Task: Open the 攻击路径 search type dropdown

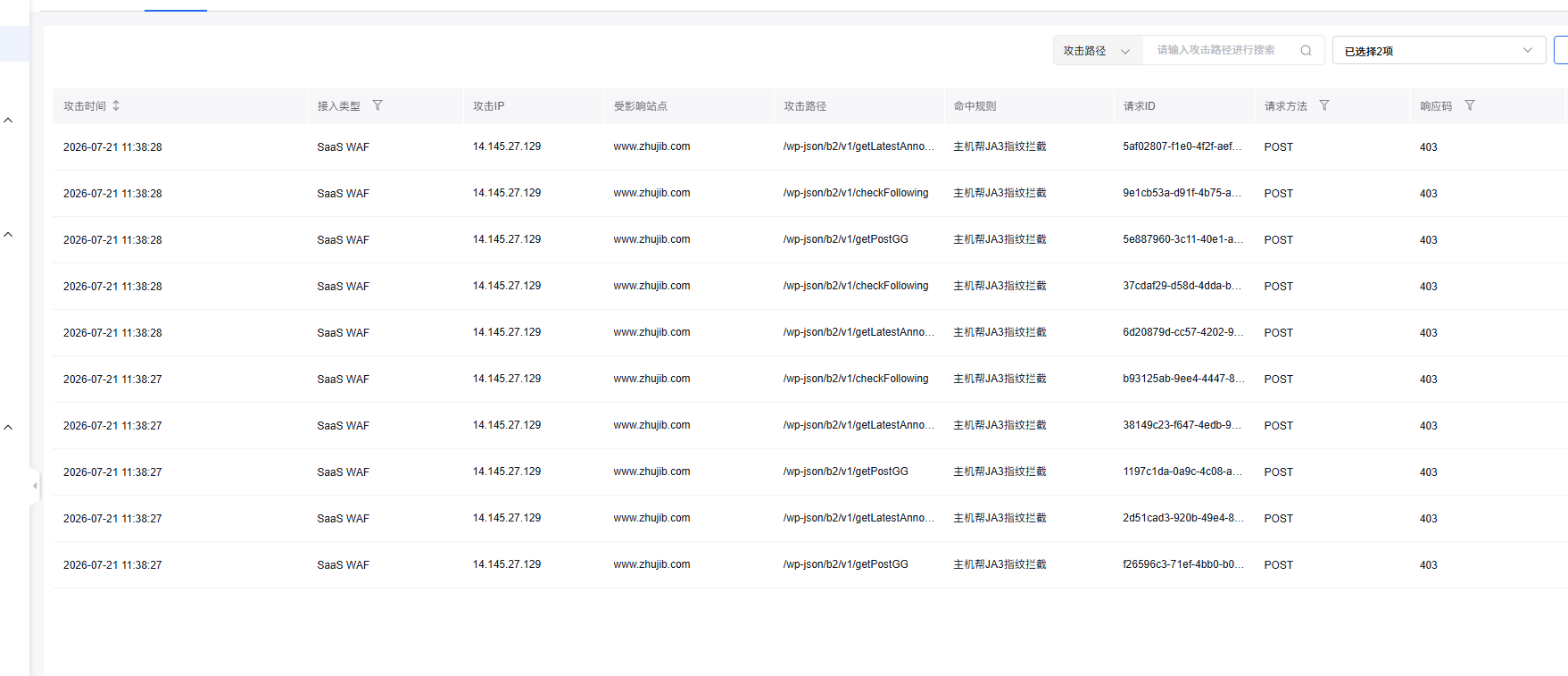Action: click(x=1098, y=50)
